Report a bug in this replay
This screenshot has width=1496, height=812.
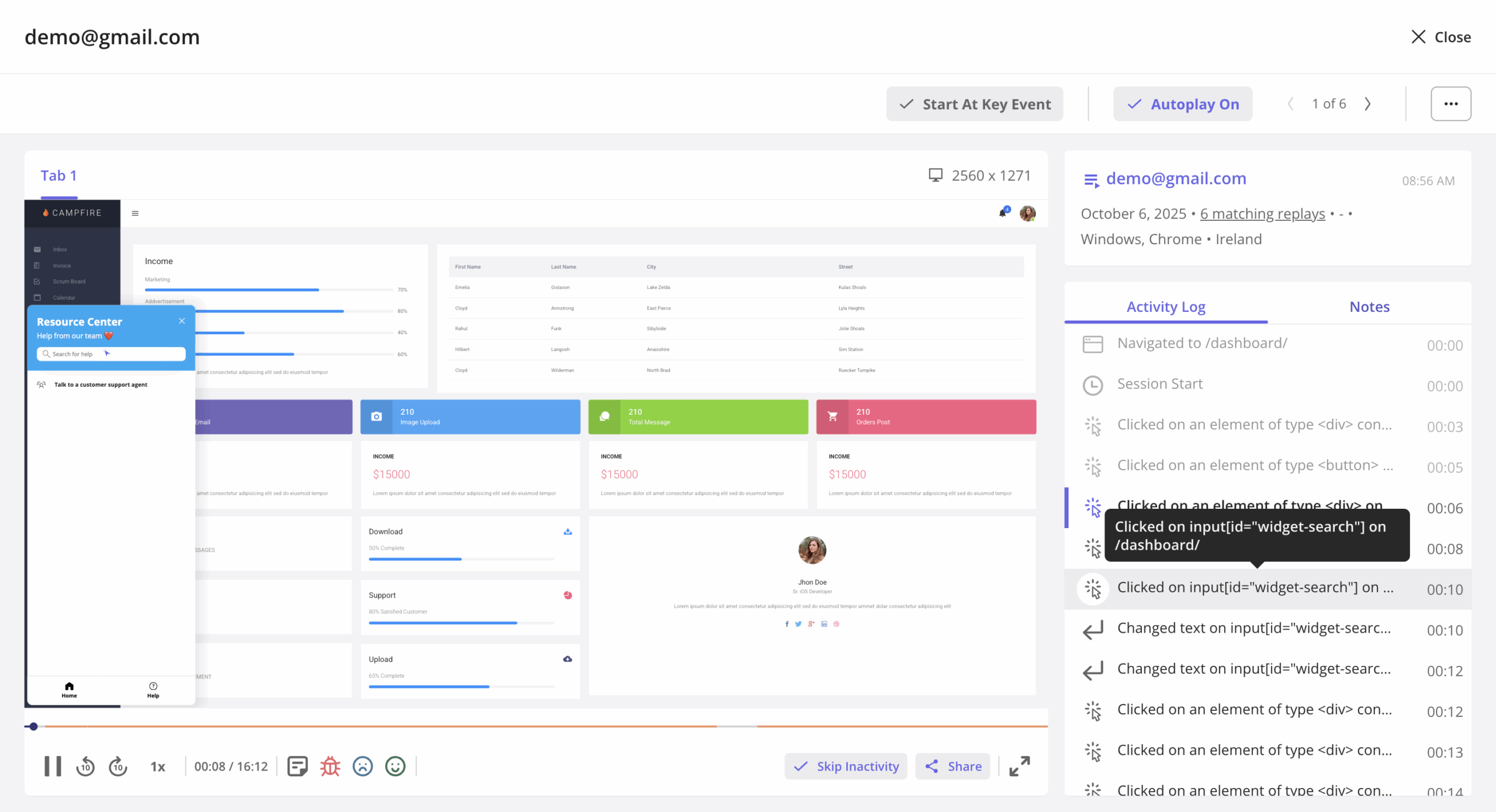(330, 765)
